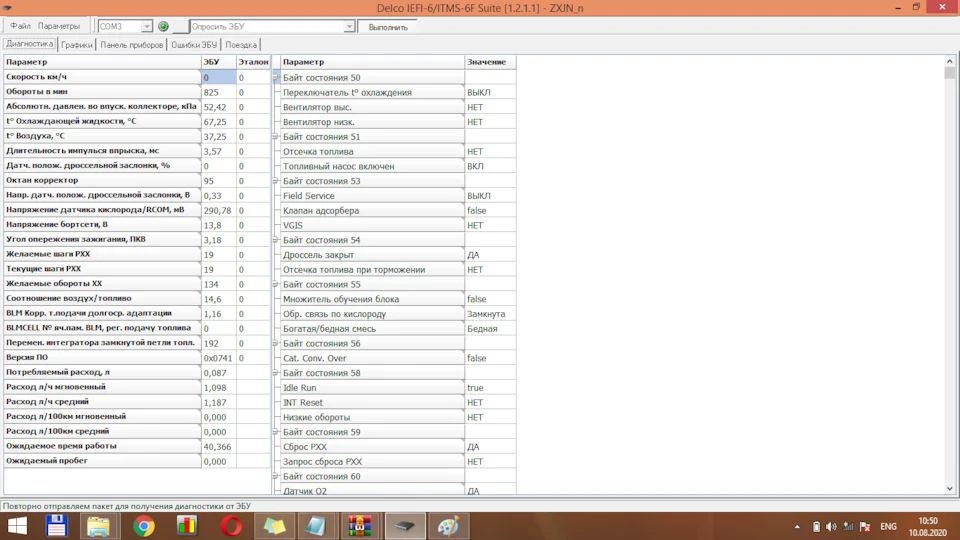
Task: Launch Google Chrome from taskbar
Action: coord(144,526)
